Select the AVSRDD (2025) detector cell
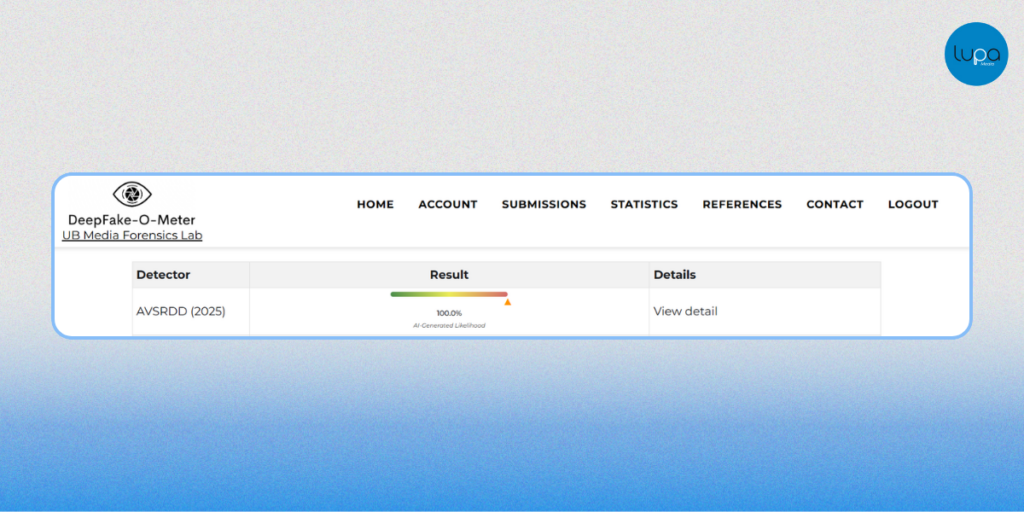 (x=181, y=311)
